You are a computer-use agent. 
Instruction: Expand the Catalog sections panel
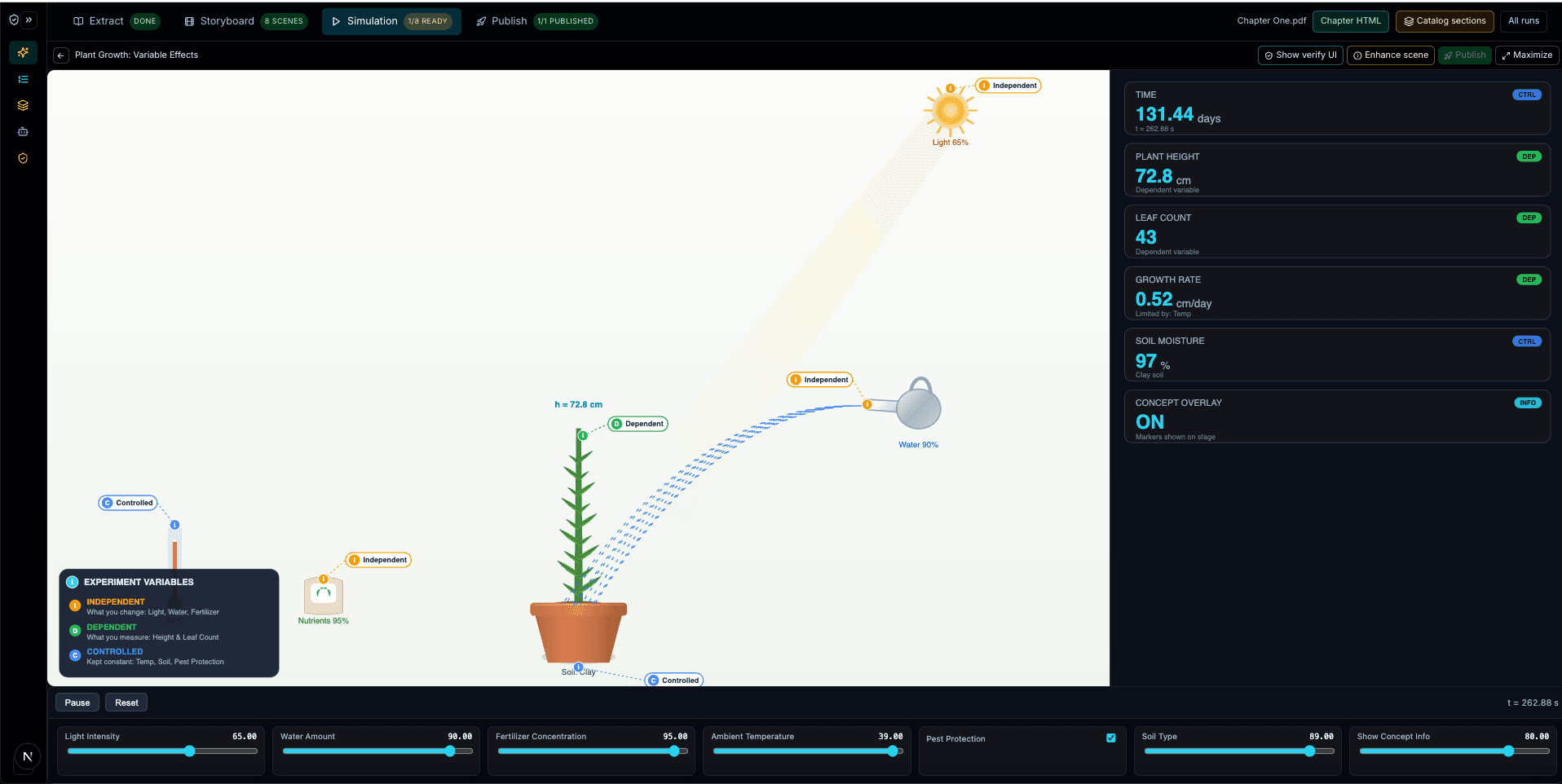1445,21
